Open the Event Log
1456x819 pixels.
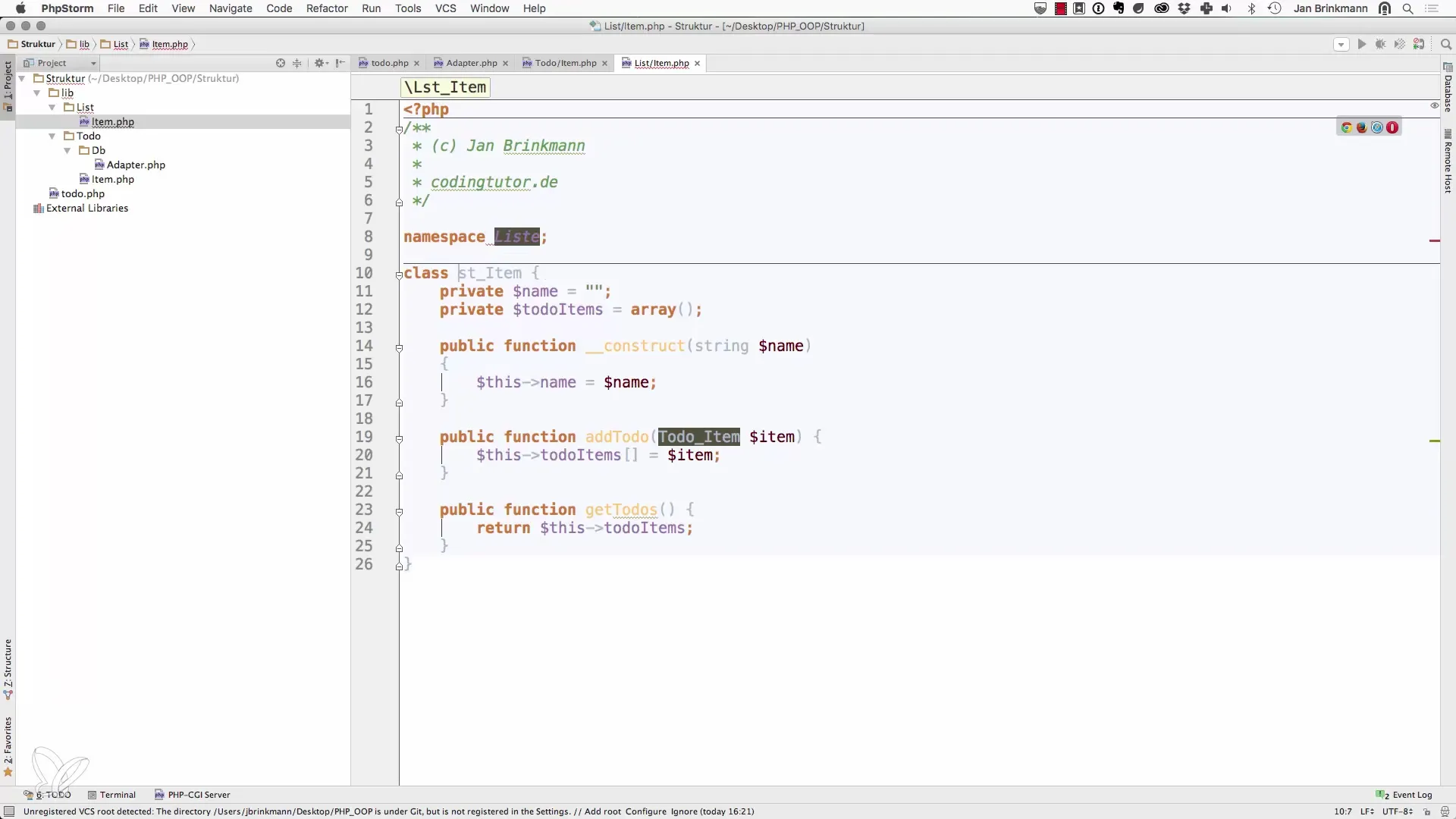pos(1404,795)
